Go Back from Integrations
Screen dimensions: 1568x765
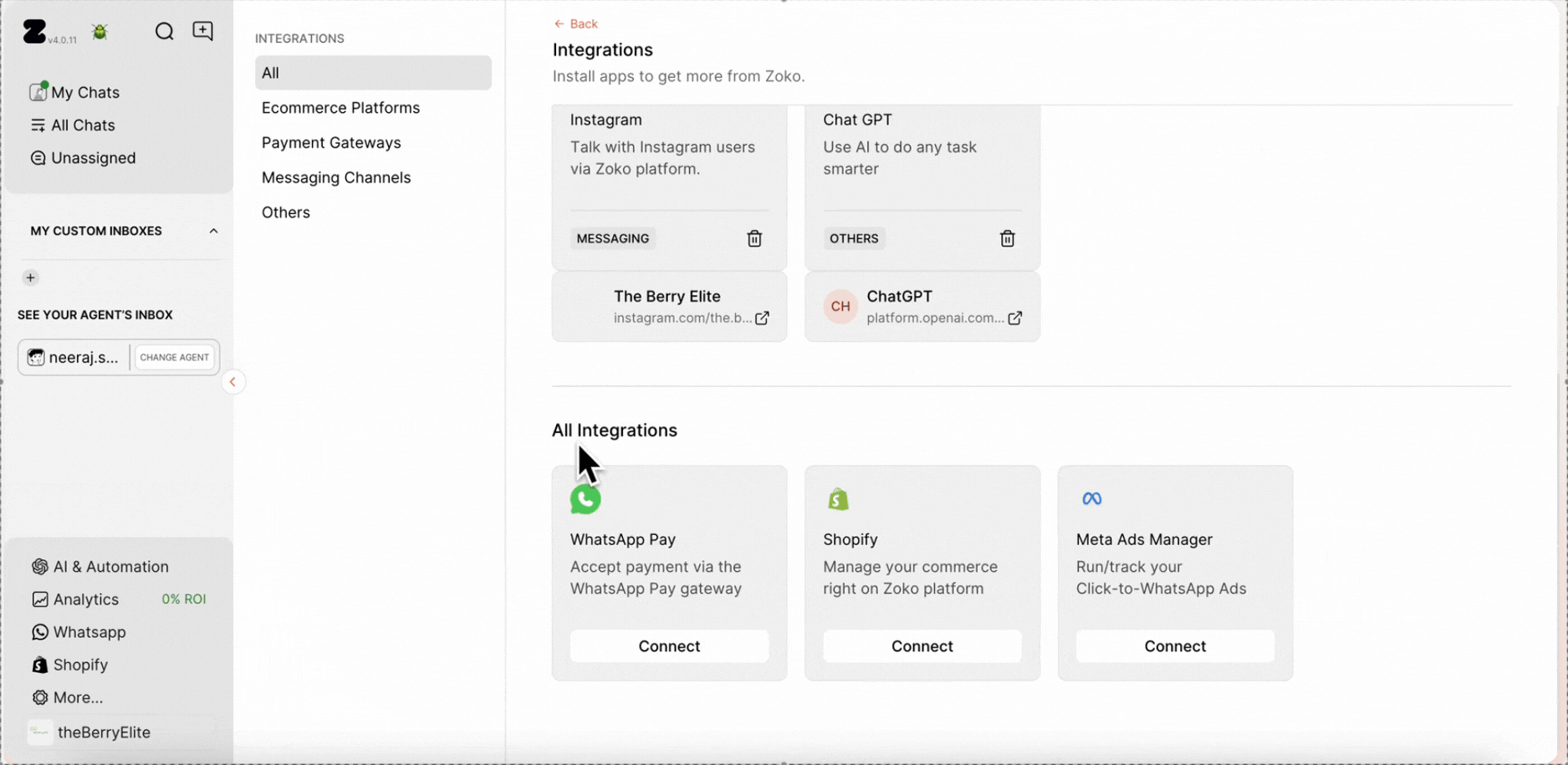(575, 23)
